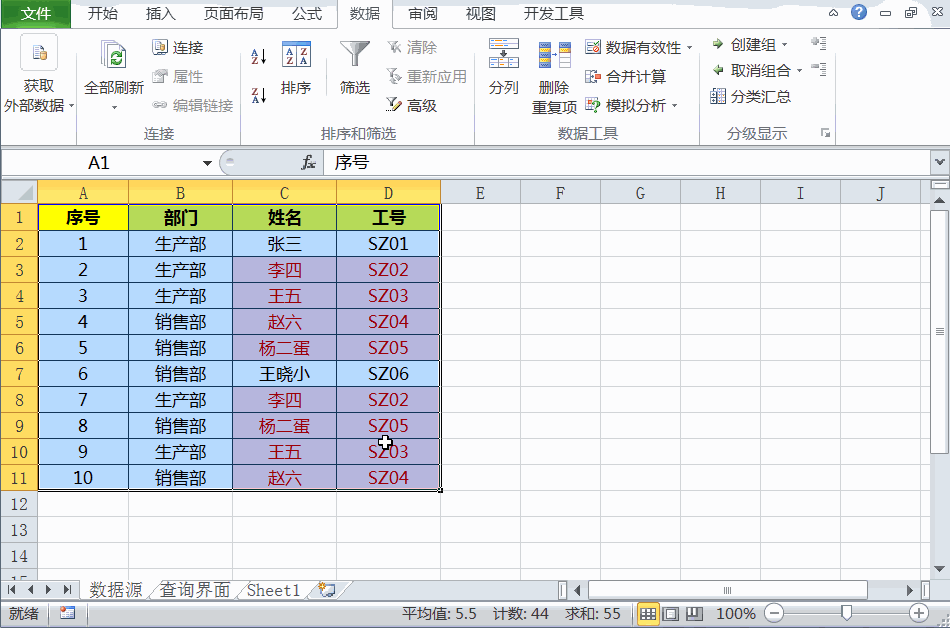This screenshot has height=628, width=950.
Task: Click the insert function fx icon
Action: [x=308, y=162]
